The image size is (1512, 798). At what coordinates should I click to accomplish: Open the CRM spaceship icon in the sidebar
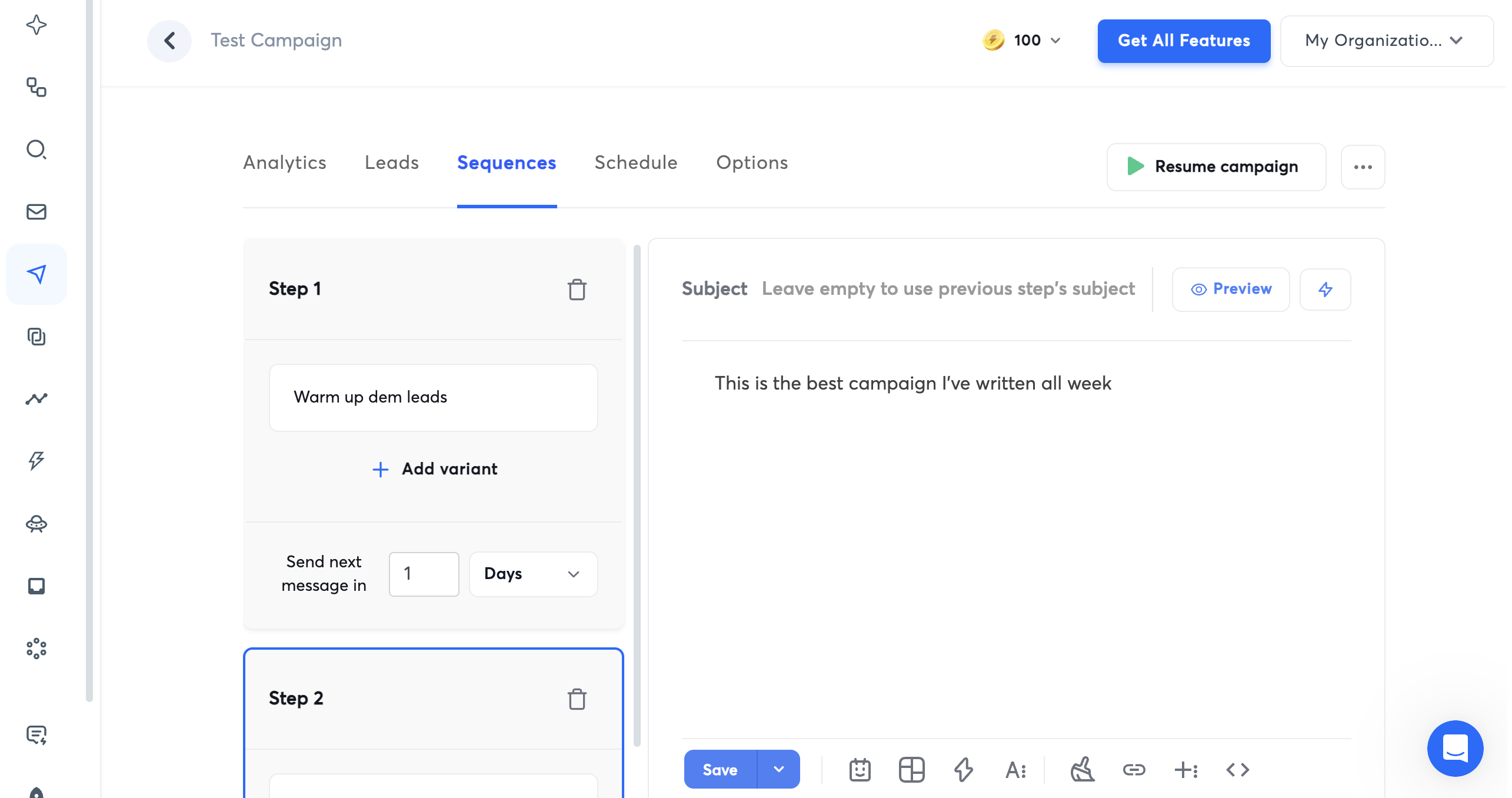point(36,524)
